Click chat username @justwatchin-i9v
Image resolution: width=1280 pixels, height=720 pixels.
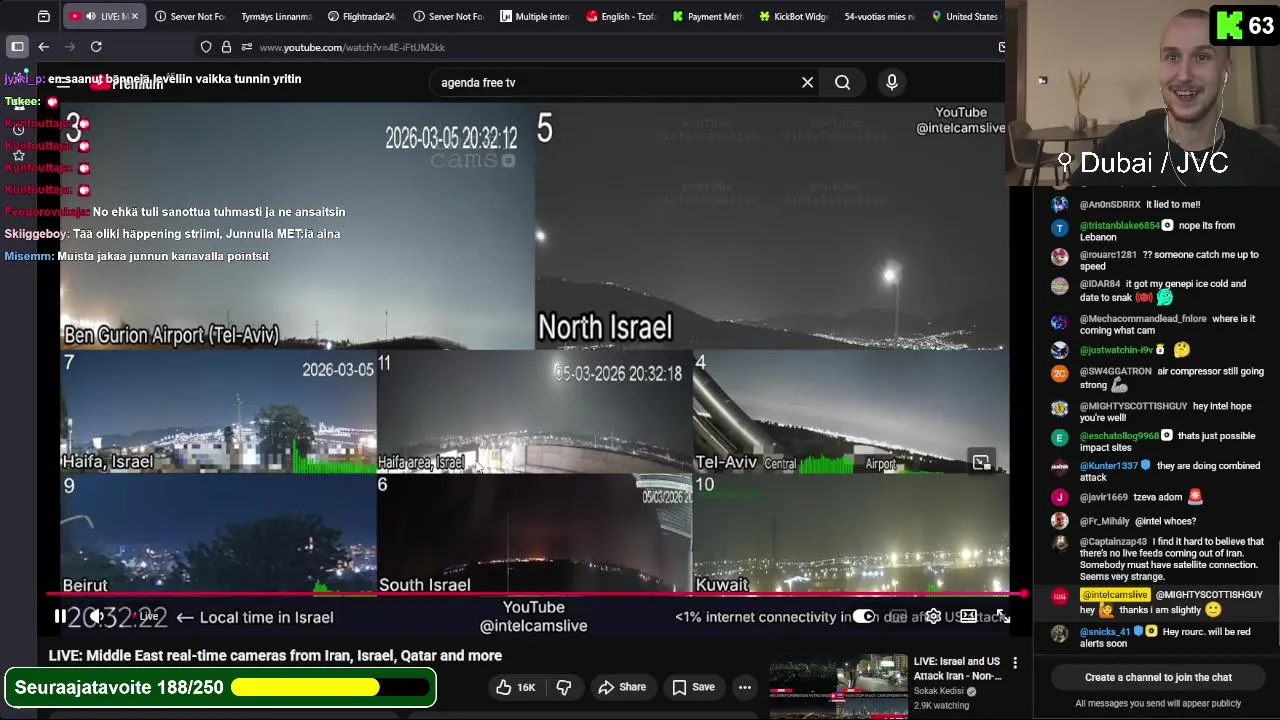tap(1116, 350)
